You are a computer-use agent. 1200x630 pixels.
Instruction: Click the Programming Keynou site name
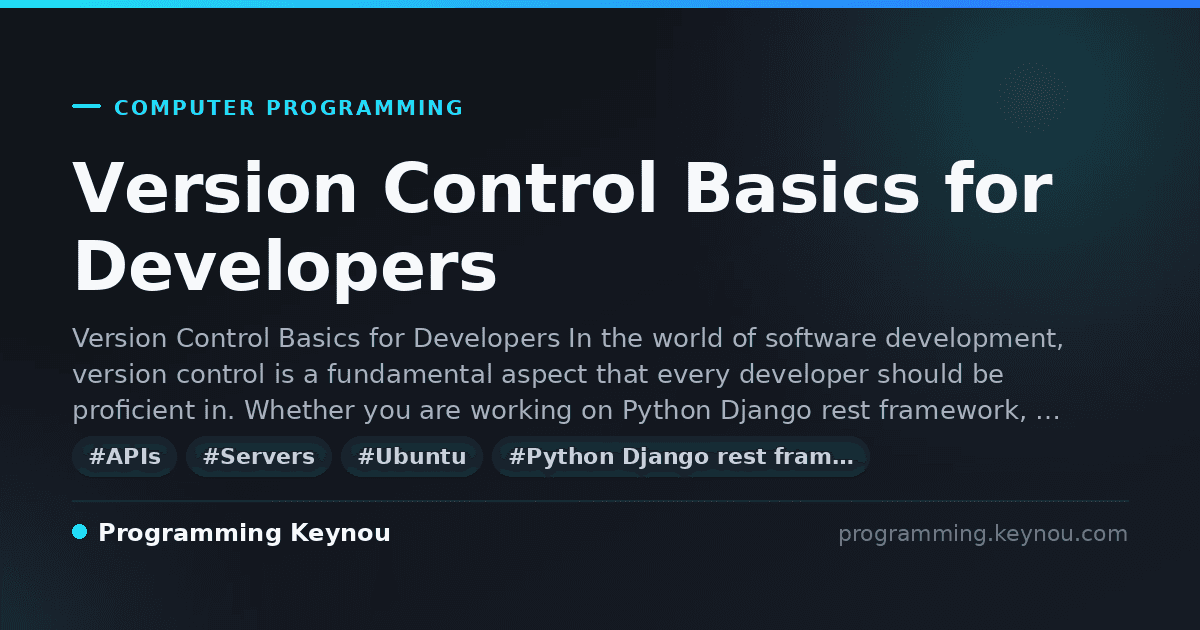(x=244, y=533)
